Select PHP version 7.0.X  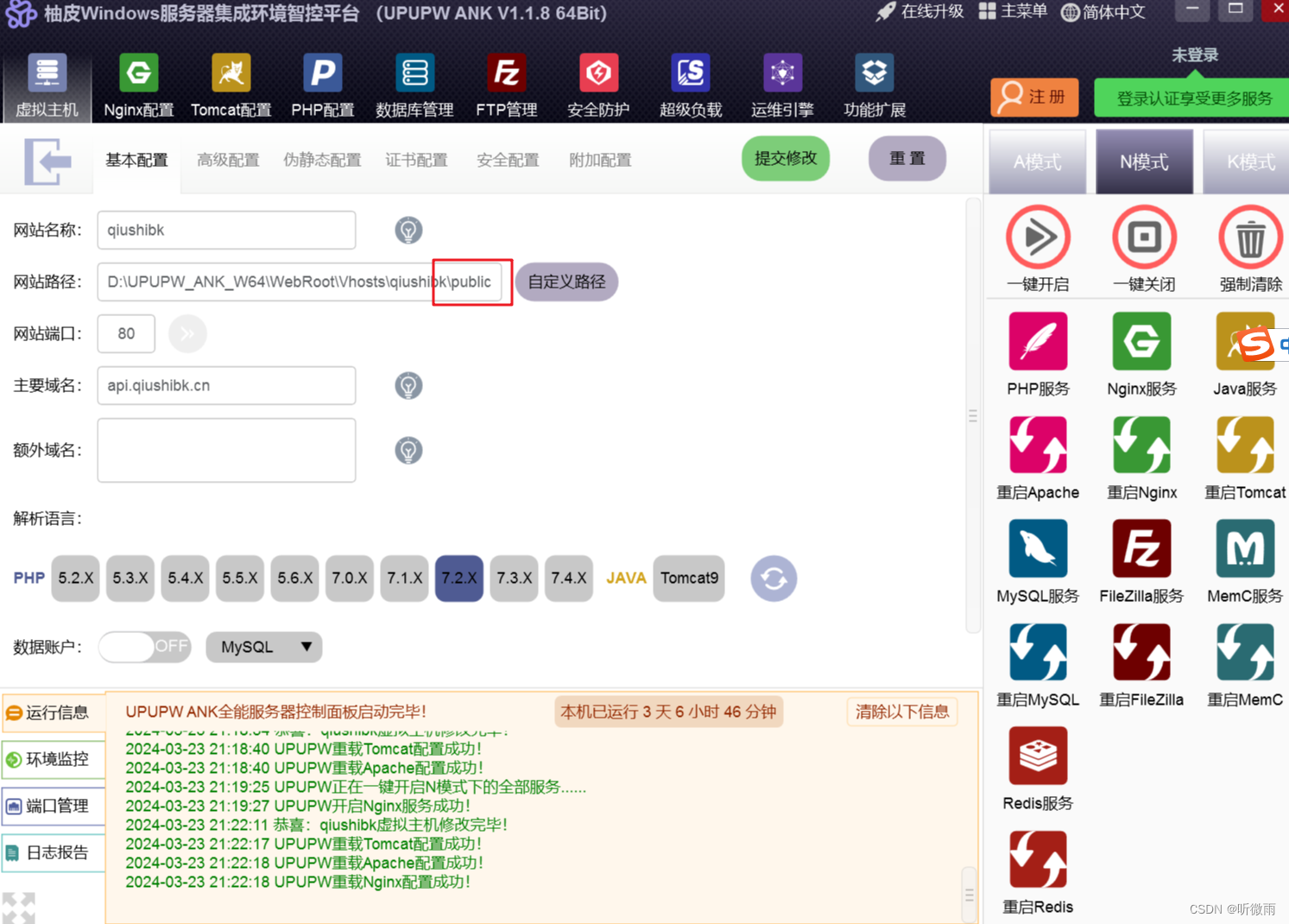(x=350, y=578)
